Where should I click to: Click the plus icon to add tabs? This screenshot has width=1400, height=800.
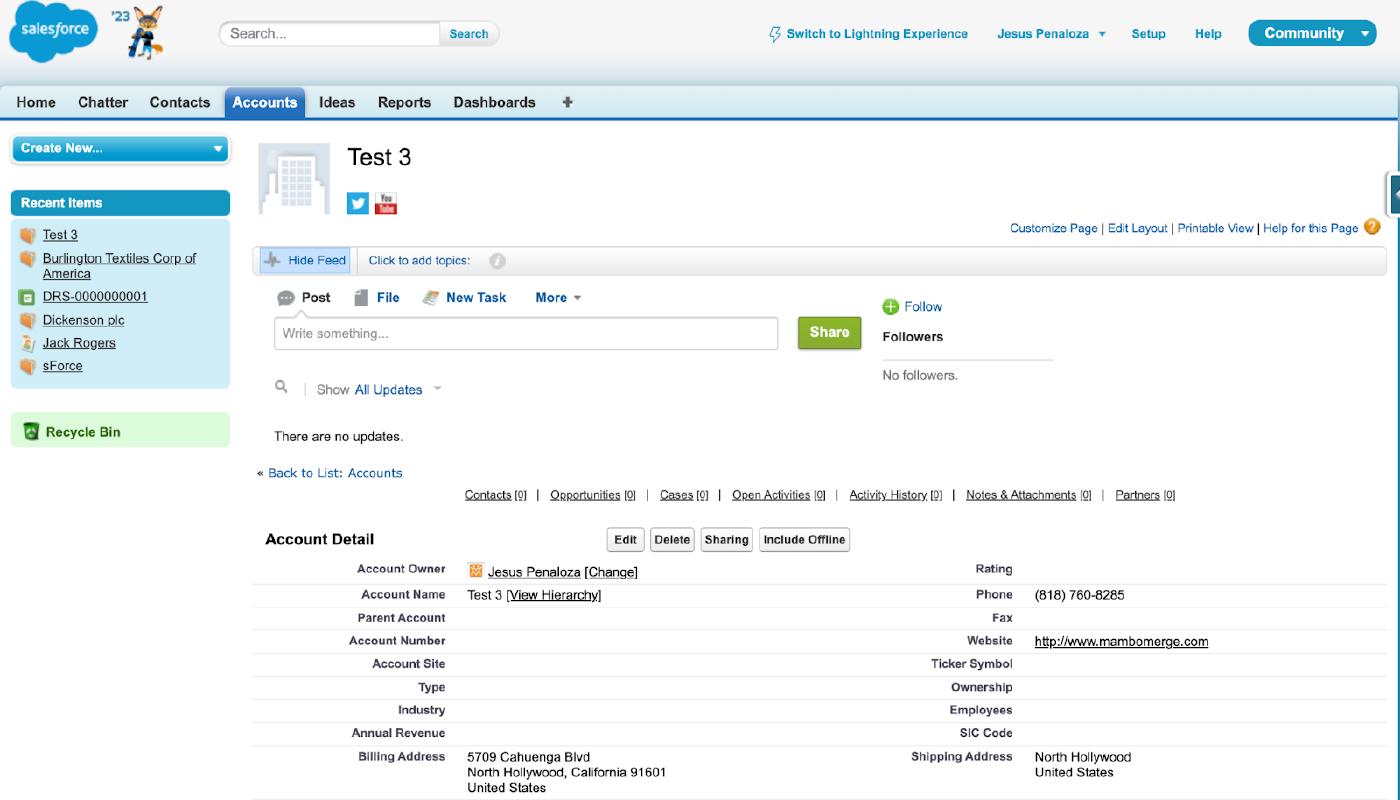pos(567,102)
